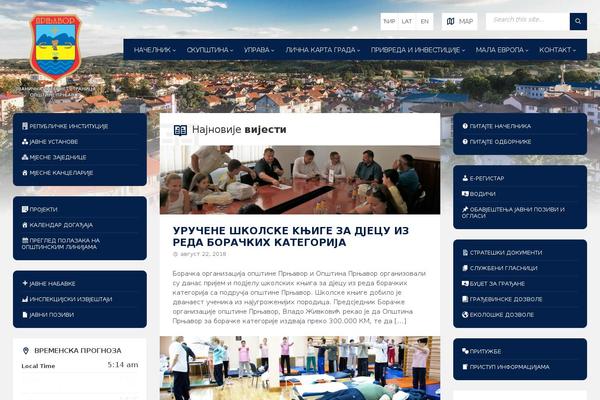Click the open book icon beside Најновије вијести
600x400 pixels.
[x=180, y=130]
